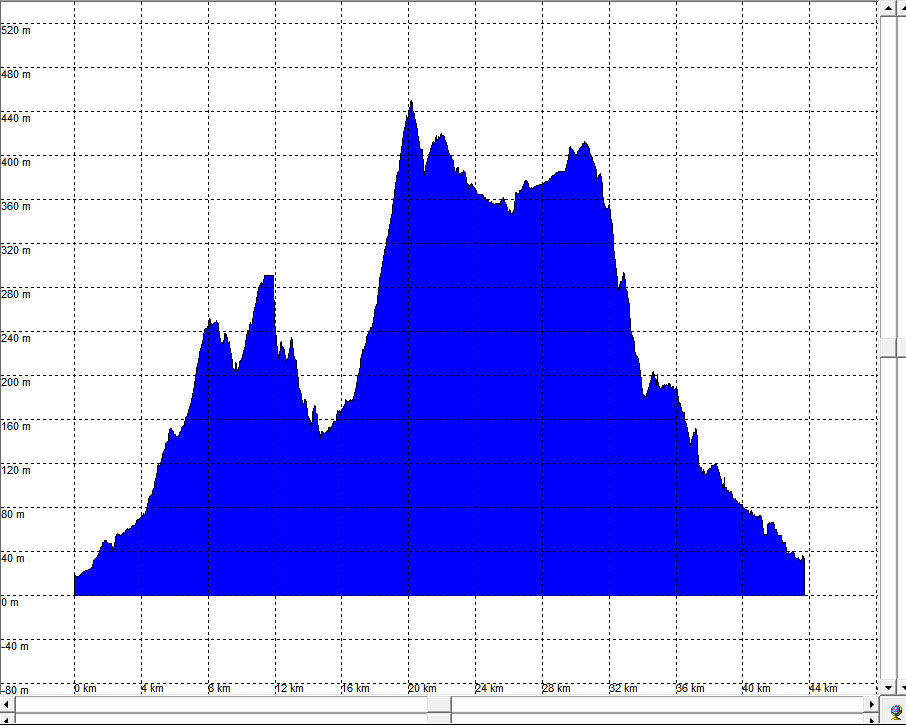Click the "12 km" distance axis label
This screenshot has height=726, width=906.
click(289, 688)
